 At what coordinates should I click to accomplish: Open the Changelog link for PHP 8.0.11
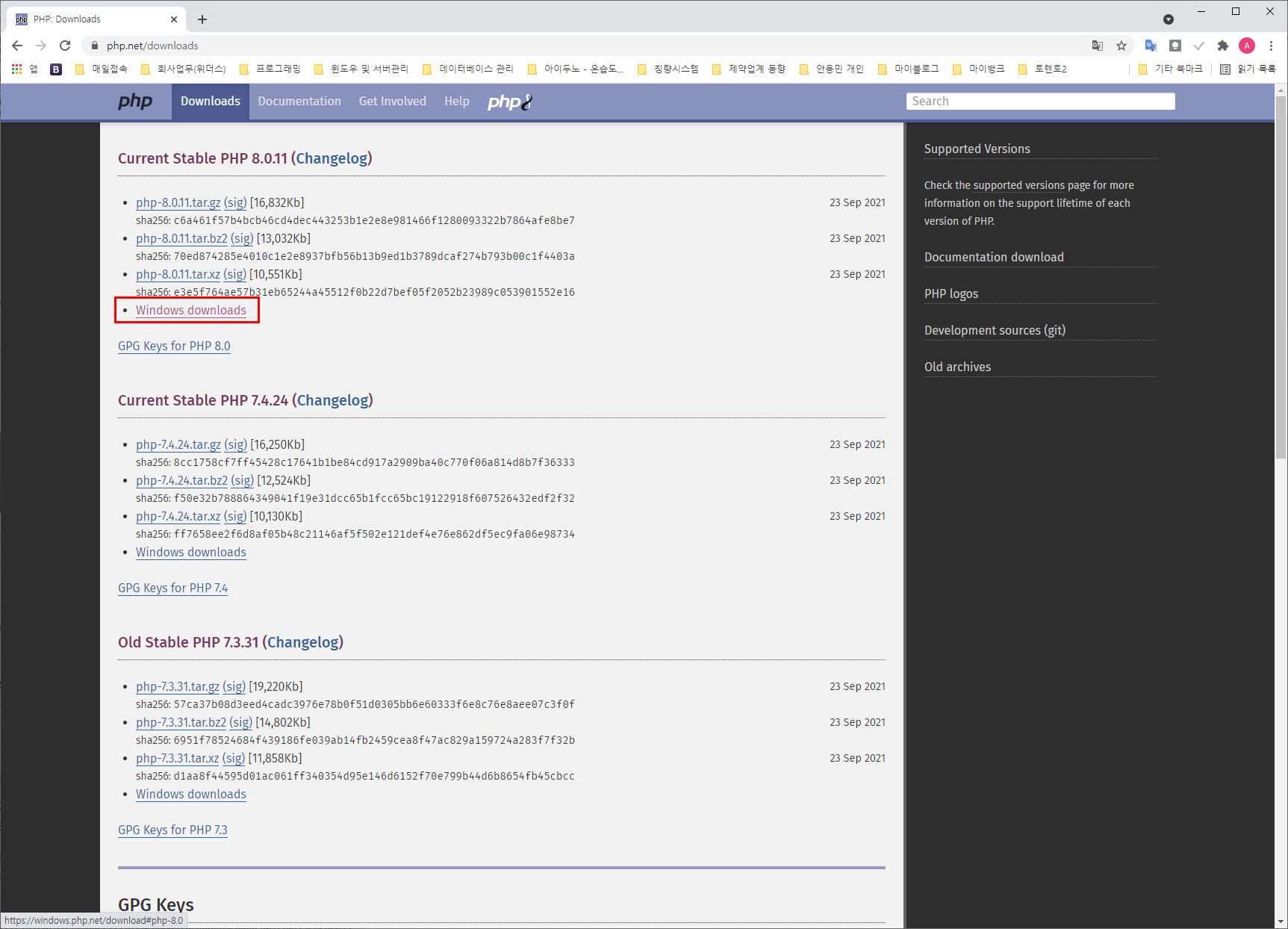pyautogui.click(x=332, y=158)
